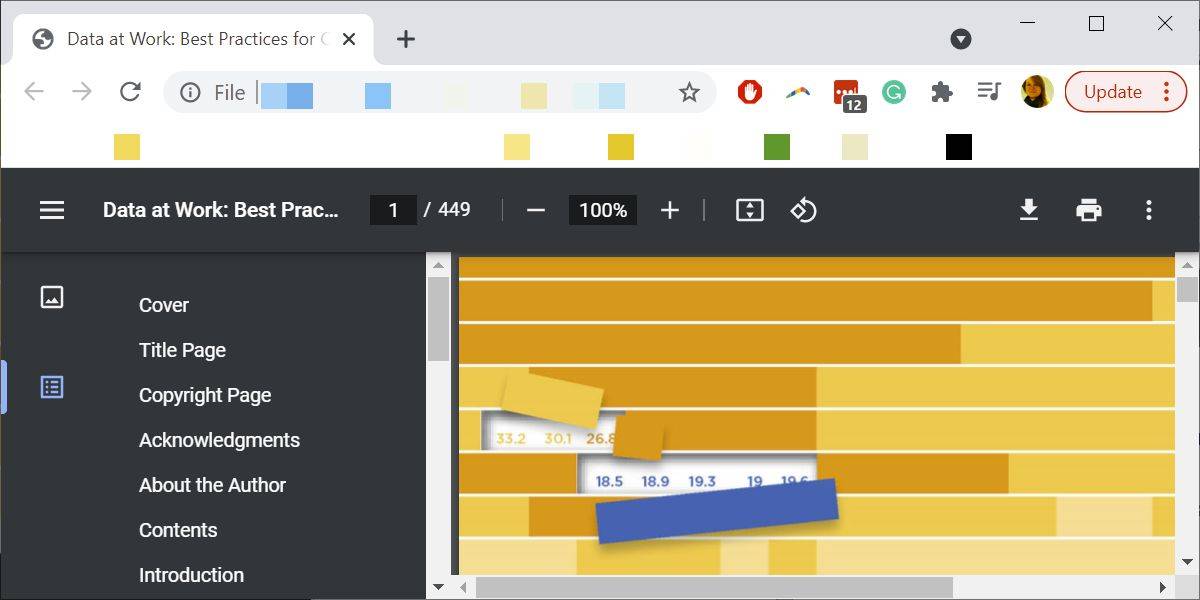Open the Extensions puzzle menu
Screen dimensions: 1200x600
(941, 92)
